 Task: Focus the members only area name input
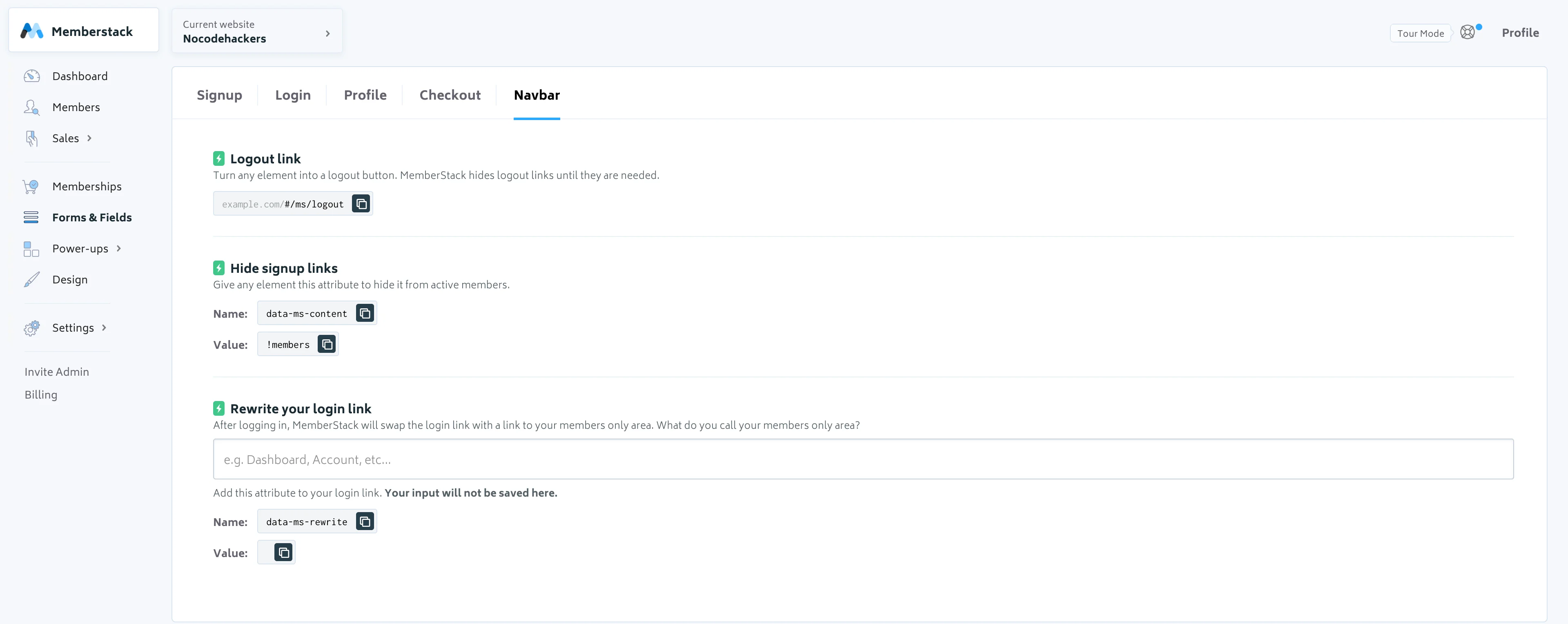(862, 459)
